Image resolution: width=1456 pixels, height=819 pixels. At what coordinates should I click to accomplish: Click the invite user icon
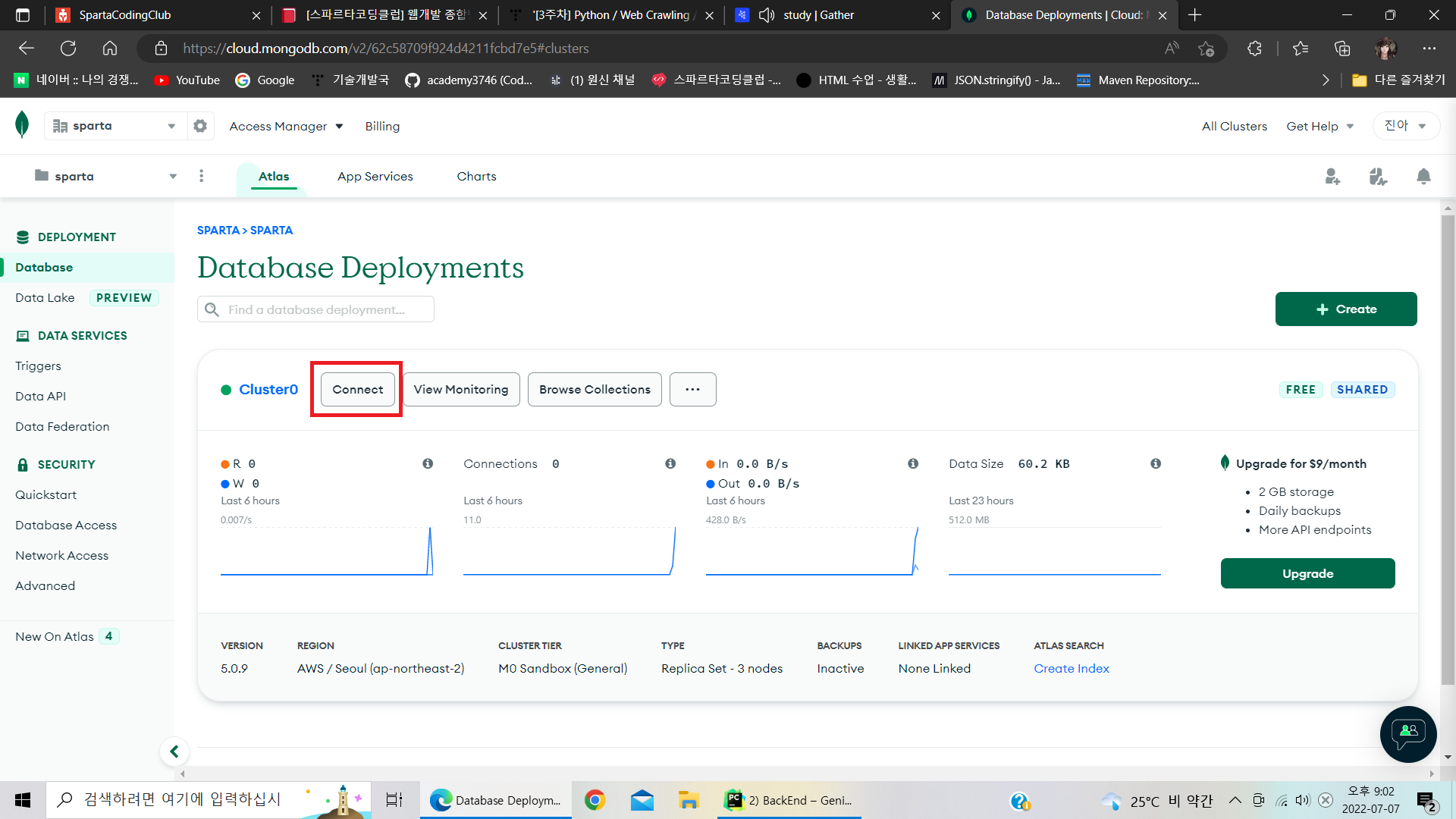tap(1332, 177)
